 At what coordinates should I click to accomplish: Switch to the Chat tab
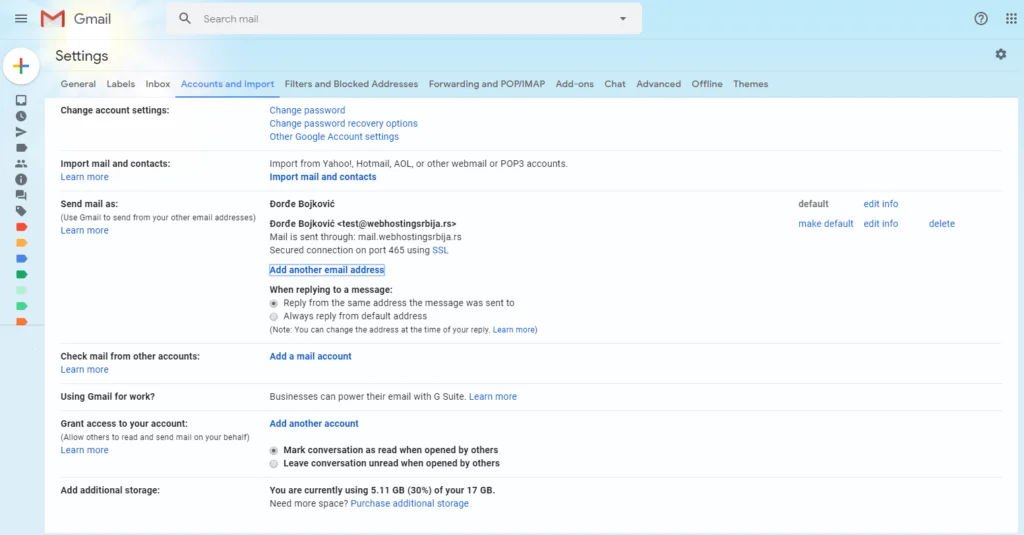(615, 84)
